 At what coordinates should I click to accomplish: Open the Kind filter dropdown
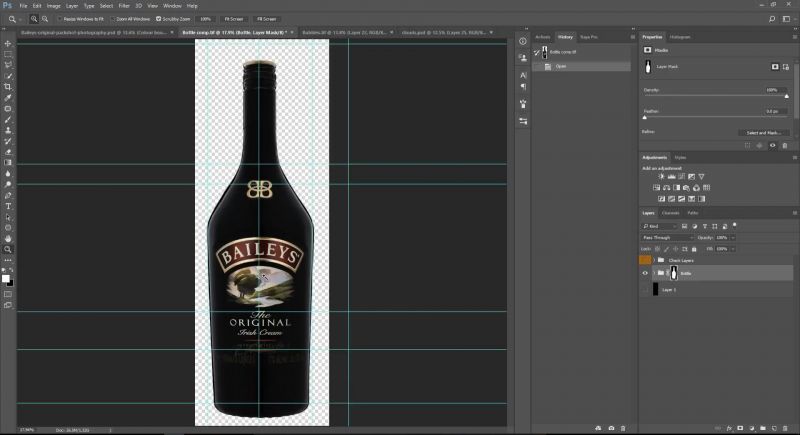tap(659, 226)
